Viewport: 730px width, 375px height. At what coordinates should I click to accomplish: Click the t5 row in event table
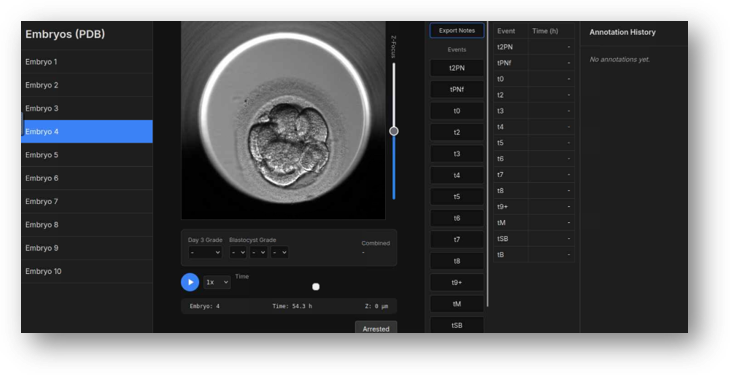[x=534, y=143]
